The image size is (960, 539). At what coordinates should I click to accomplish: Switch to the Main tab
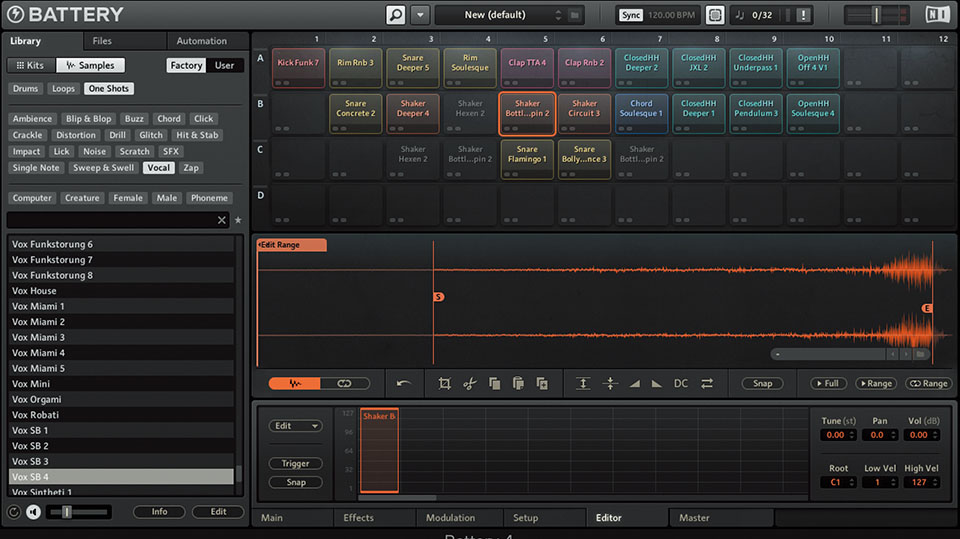(x=293, y=518)
